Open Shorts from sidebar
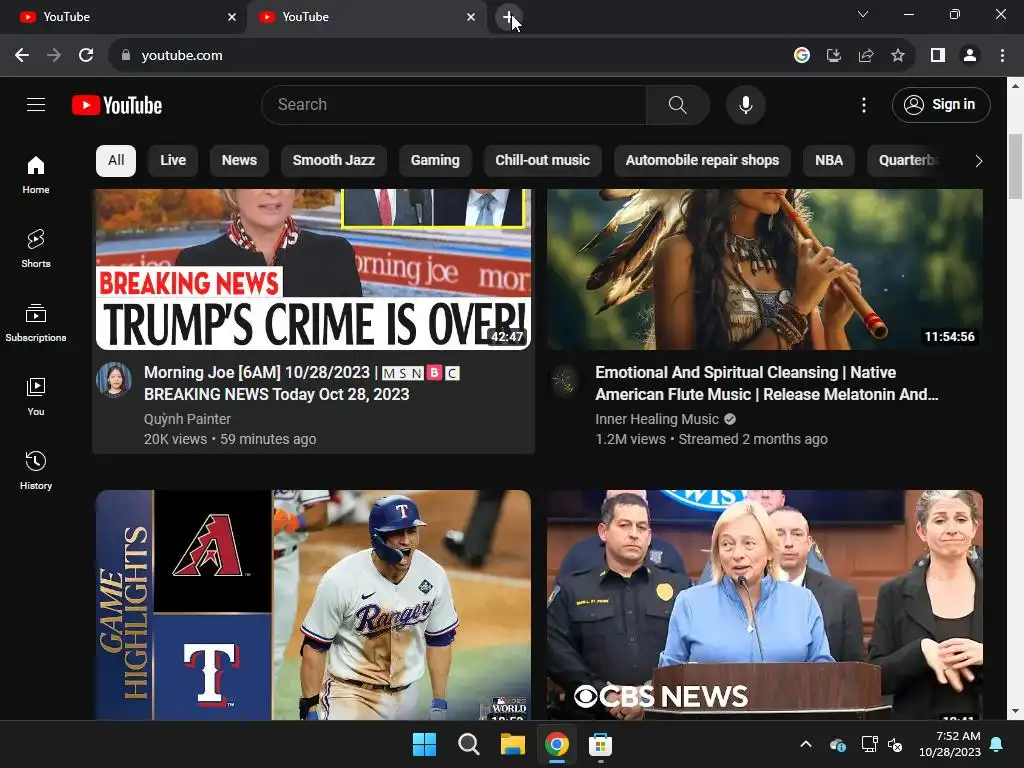 click(36, 249)
